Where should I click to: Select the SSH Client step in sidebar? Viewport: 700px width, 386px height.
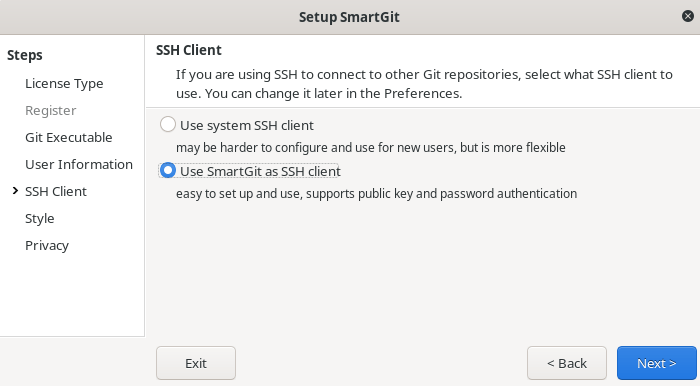click(56, 191)
